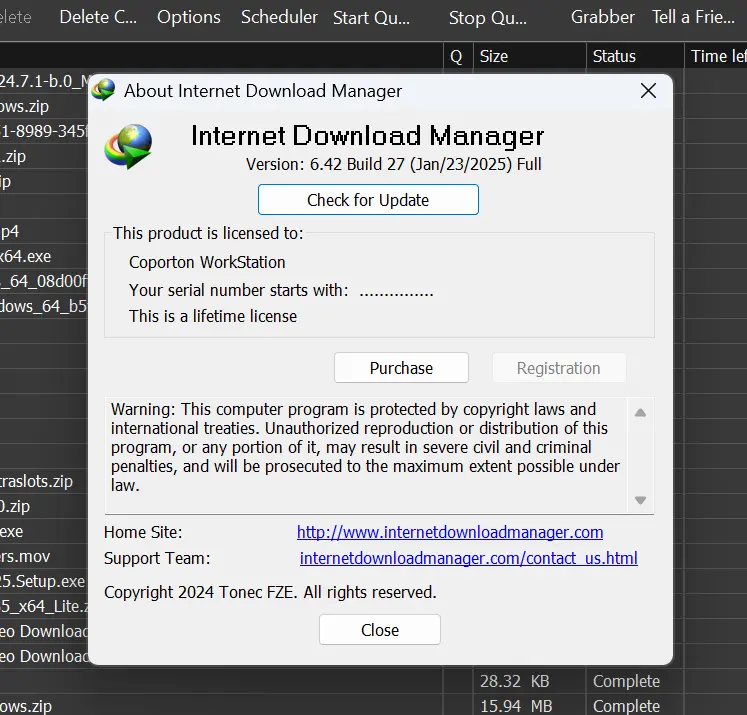
Task: Open Scheduler in the main toolbar
Action: coord(279,17)
